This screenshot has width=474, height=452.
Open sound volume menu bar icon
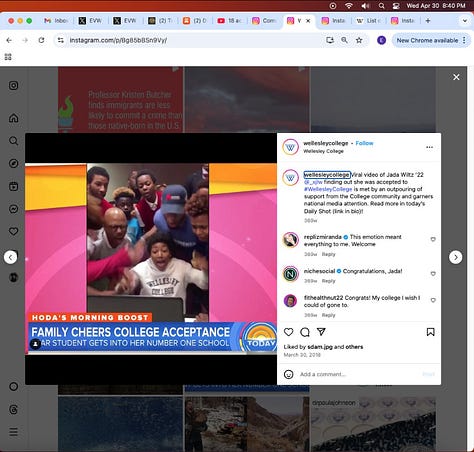[x=365, y=6]
